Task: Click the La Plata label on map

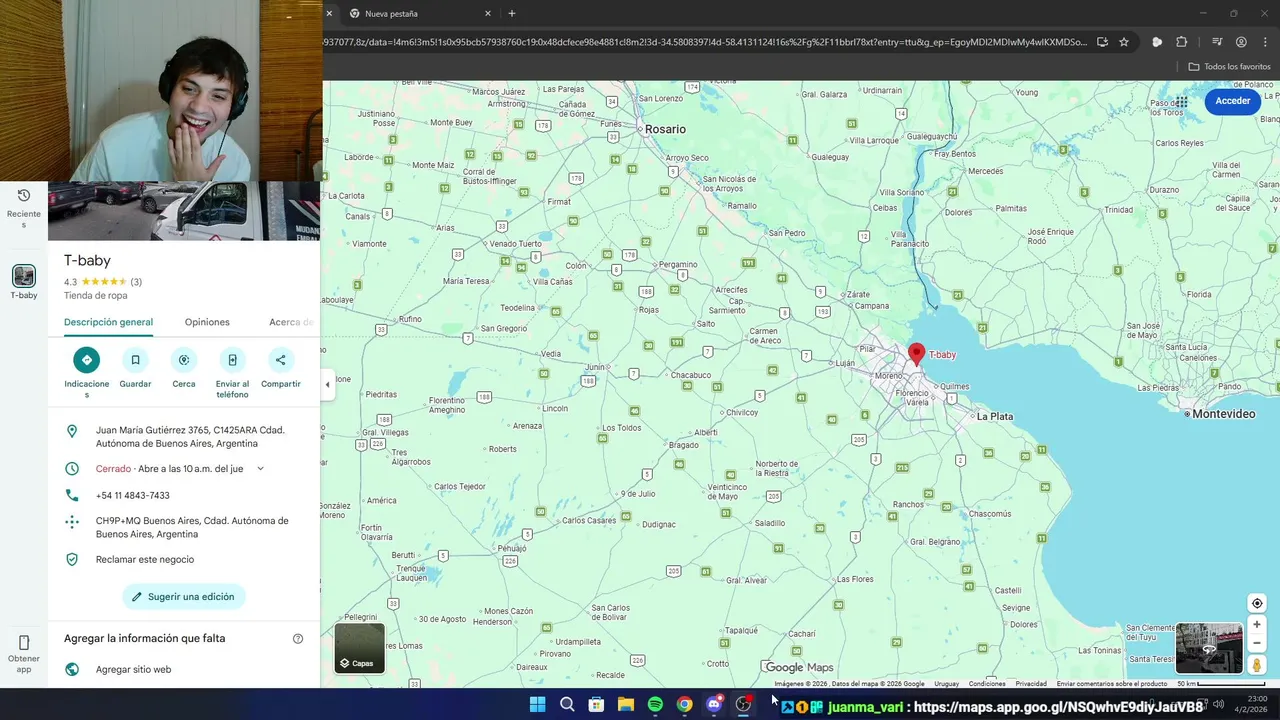Action: pos(994,416)
